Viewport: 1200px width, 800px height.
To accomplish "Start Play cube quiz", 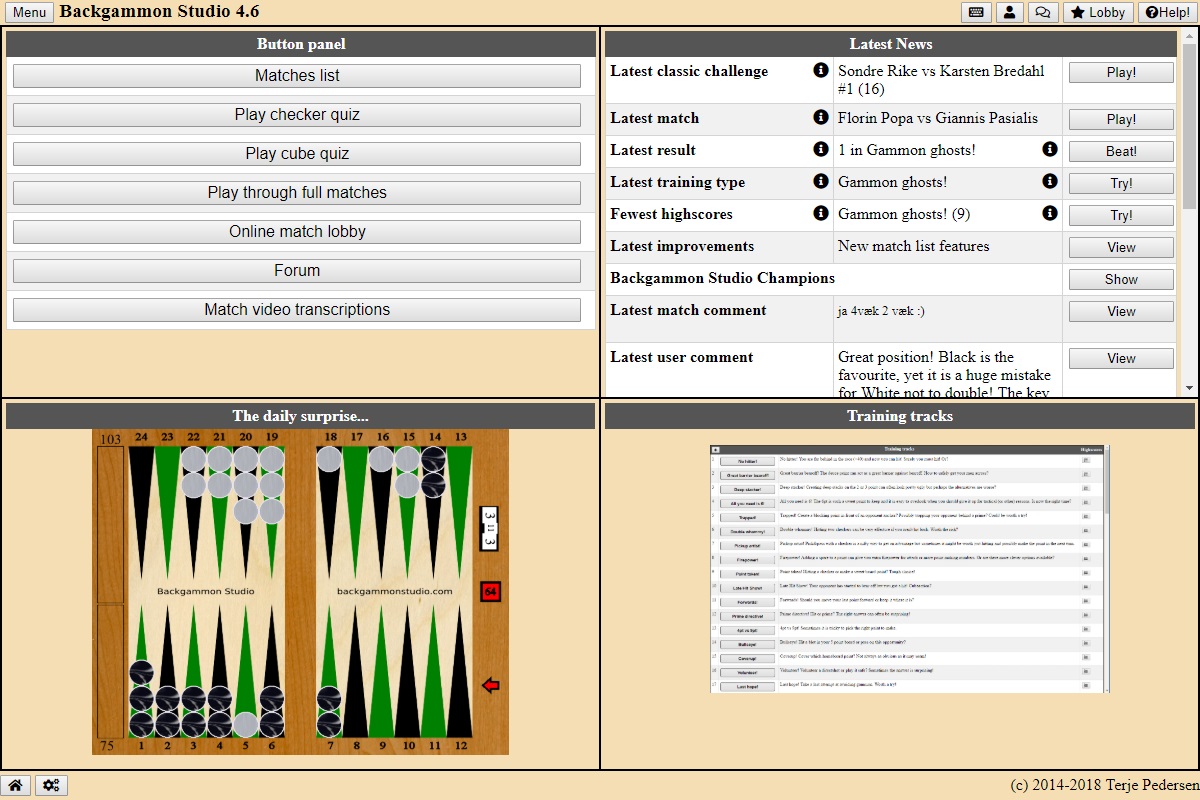I will (x=297, y=154).
